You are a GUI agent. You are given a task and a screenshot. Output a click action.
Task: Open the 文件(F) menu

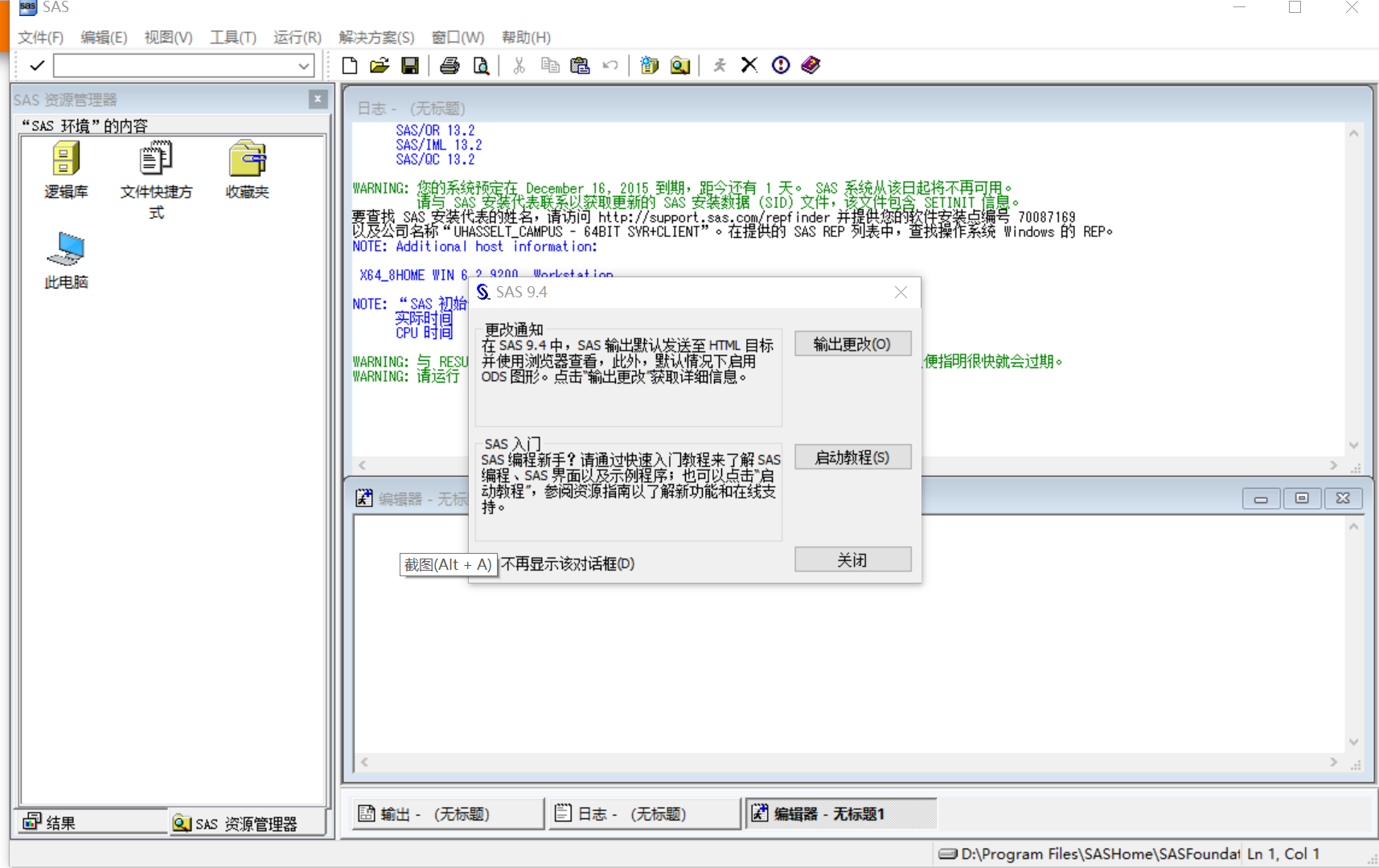(x=41, y=37)
